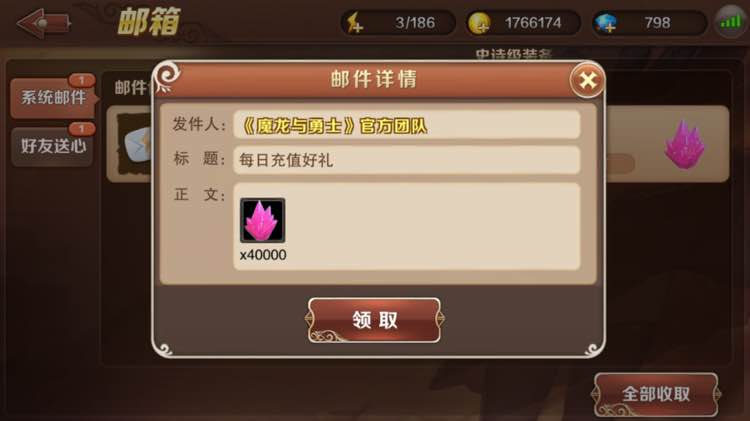The width and height of the screenshot is (750, 421).
Task: Collect all mail with 全部收取
Action: 656,394
